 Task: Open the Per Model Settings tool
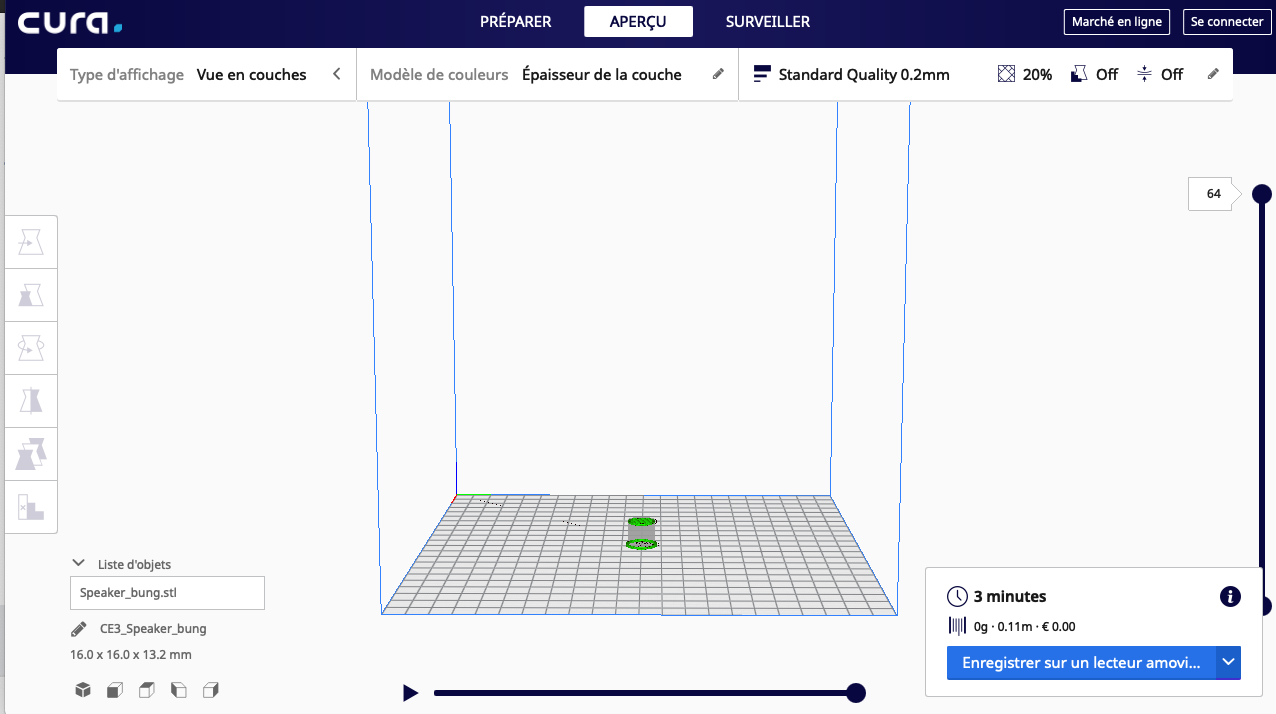click(x=31, y=454)
